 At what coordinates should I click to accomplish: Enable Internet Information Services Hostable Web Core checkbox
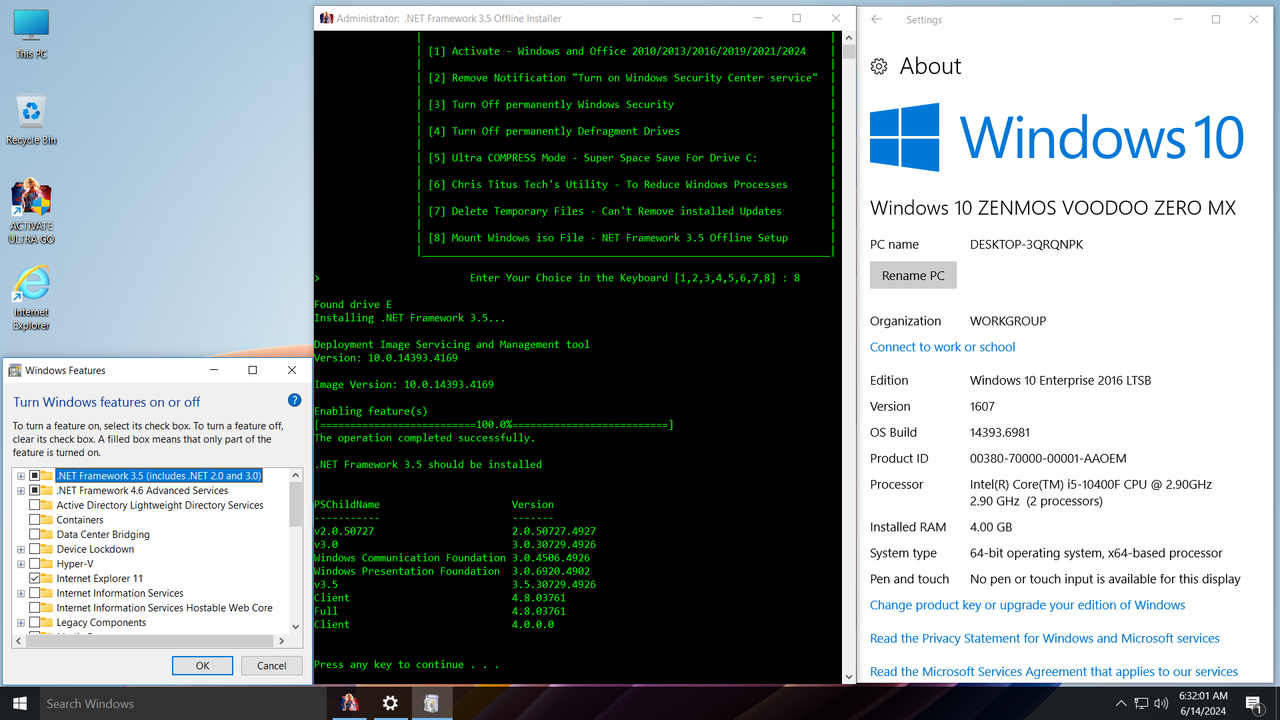tap(35, 607)
